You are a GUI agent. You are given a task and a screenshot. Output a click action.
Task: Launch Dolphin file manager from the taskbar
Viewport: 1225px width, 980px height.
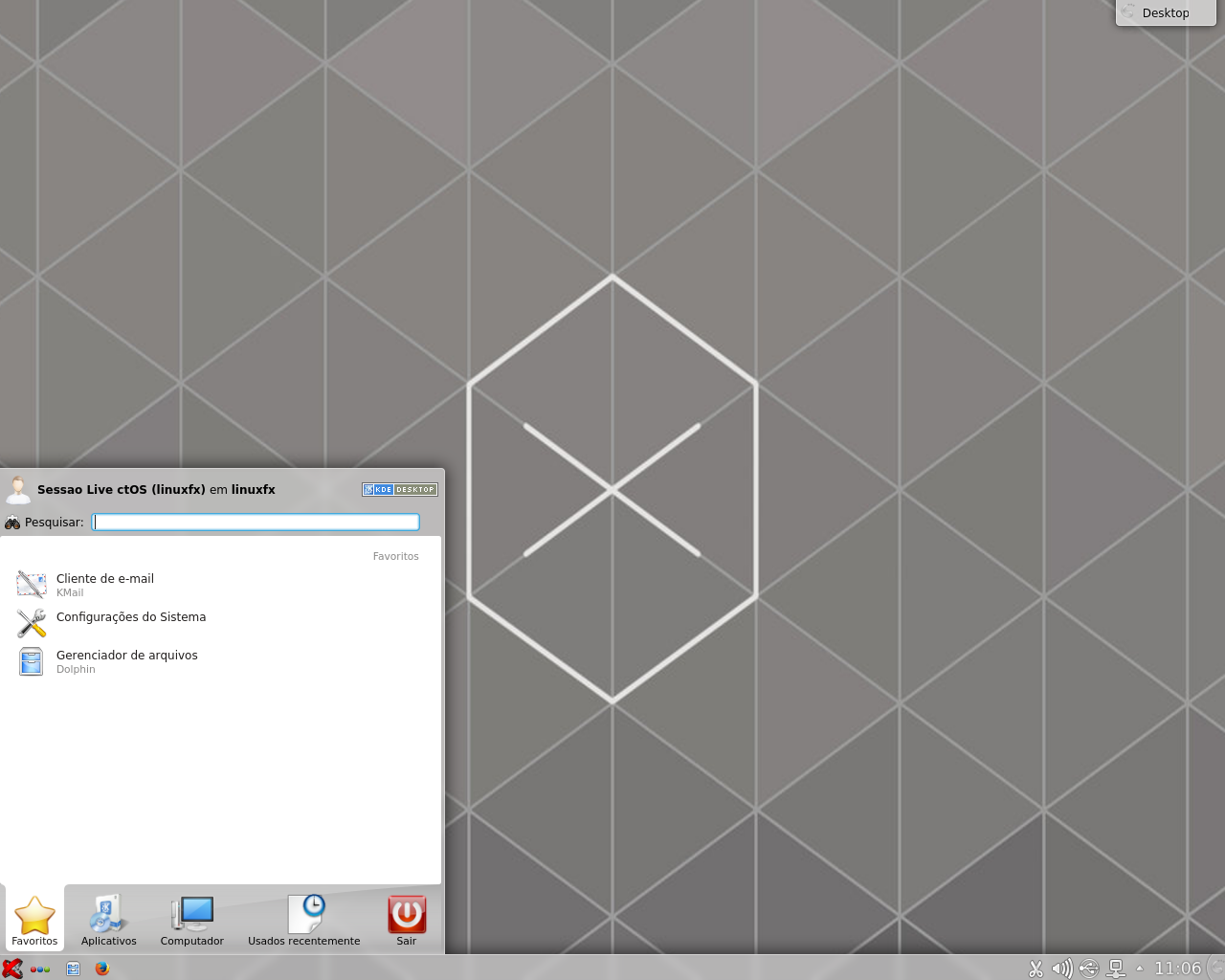click(73, 969)
